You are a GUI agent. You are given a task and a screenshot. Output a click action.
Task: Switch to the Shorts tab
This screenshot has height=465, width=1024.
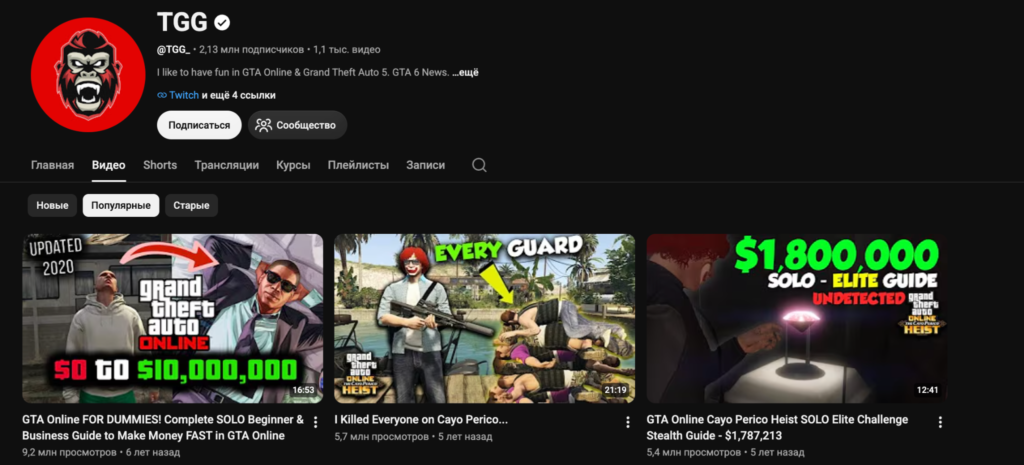tap(160, 165)
